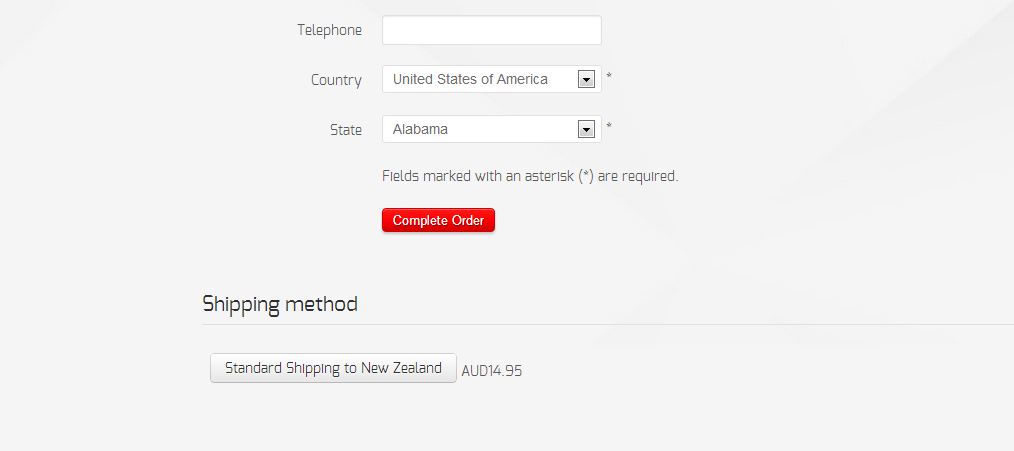Image resolution: width=1014 pixels, height=451 pixels.
Task: Click "New Zealand" in the shipping button
Action: point(402,368)
